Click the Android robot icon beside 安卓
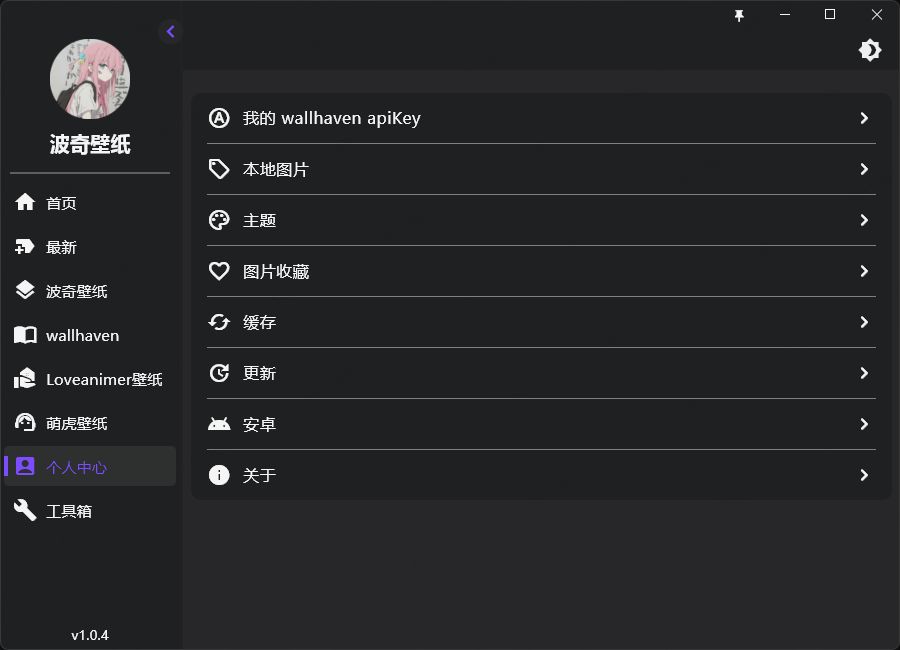Viewport: 900px width, 650px height. tap(219, 424)
